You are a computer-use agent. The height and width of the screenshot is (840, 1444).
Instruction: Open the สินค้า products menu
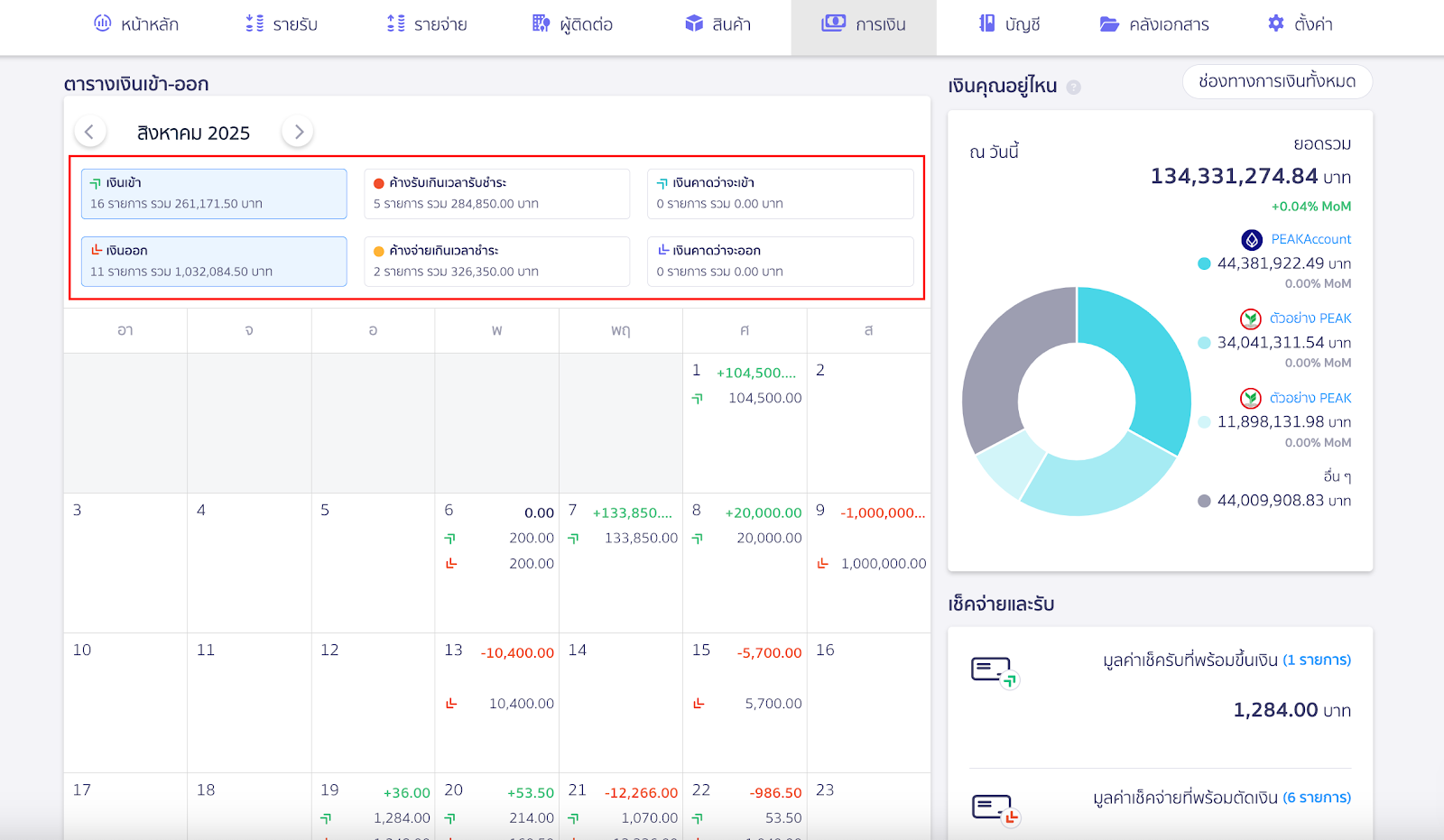point(718,24)
